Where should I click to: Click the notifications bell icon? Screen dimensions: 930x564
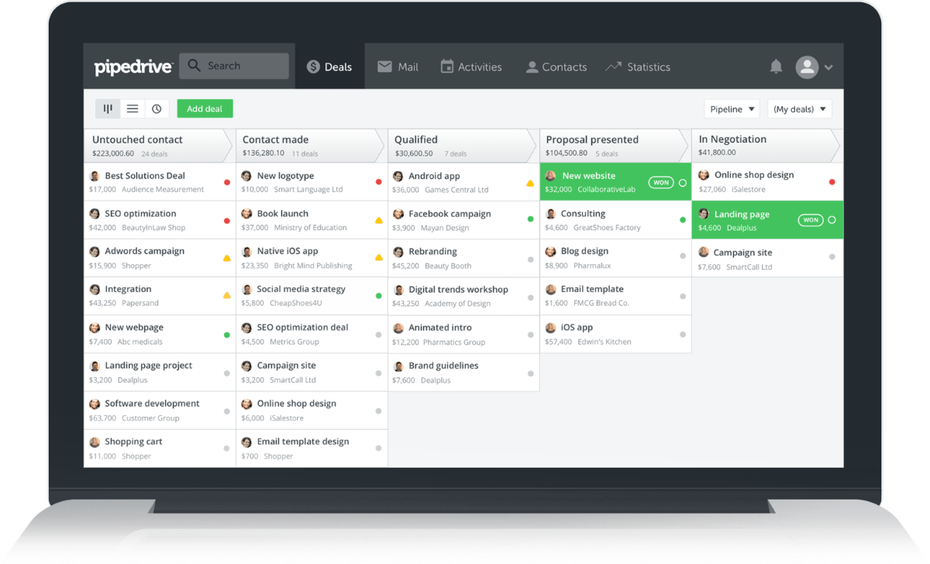coord(776,67)
